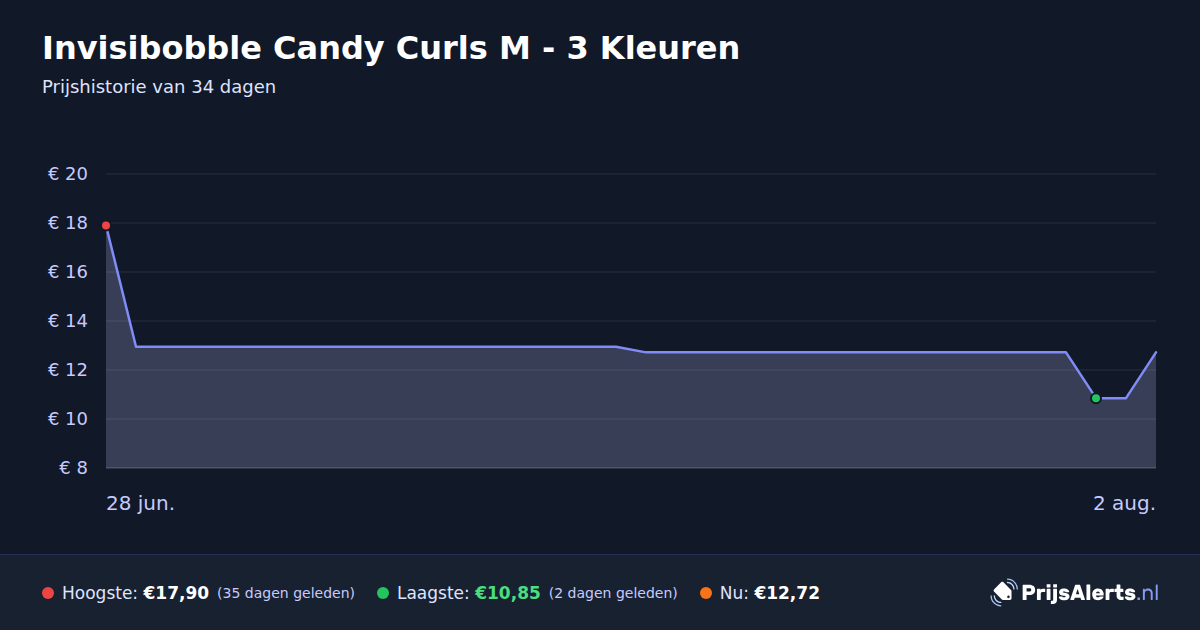Click the orange dot beside Nu legend

[x=706, y=593]
